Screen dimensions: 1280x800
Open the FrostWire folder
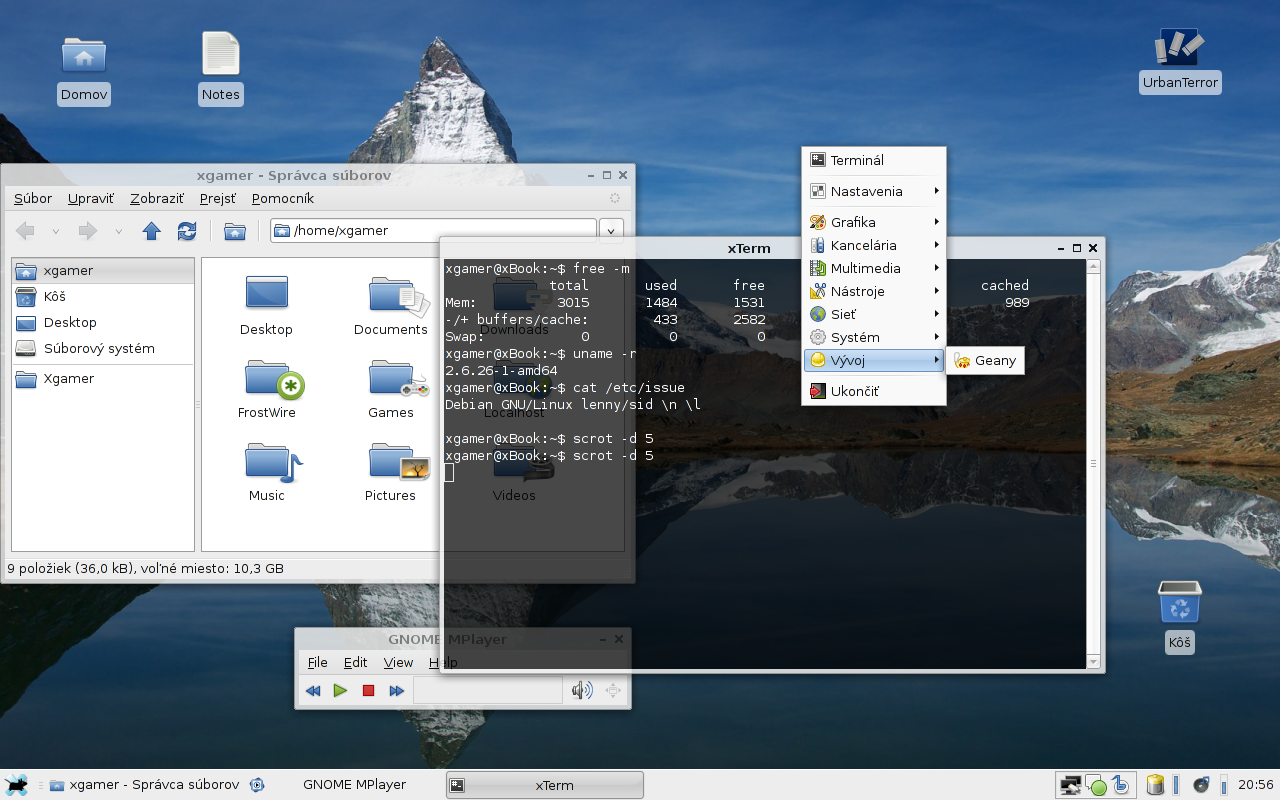pyautogui.click(x=267, y=388)
